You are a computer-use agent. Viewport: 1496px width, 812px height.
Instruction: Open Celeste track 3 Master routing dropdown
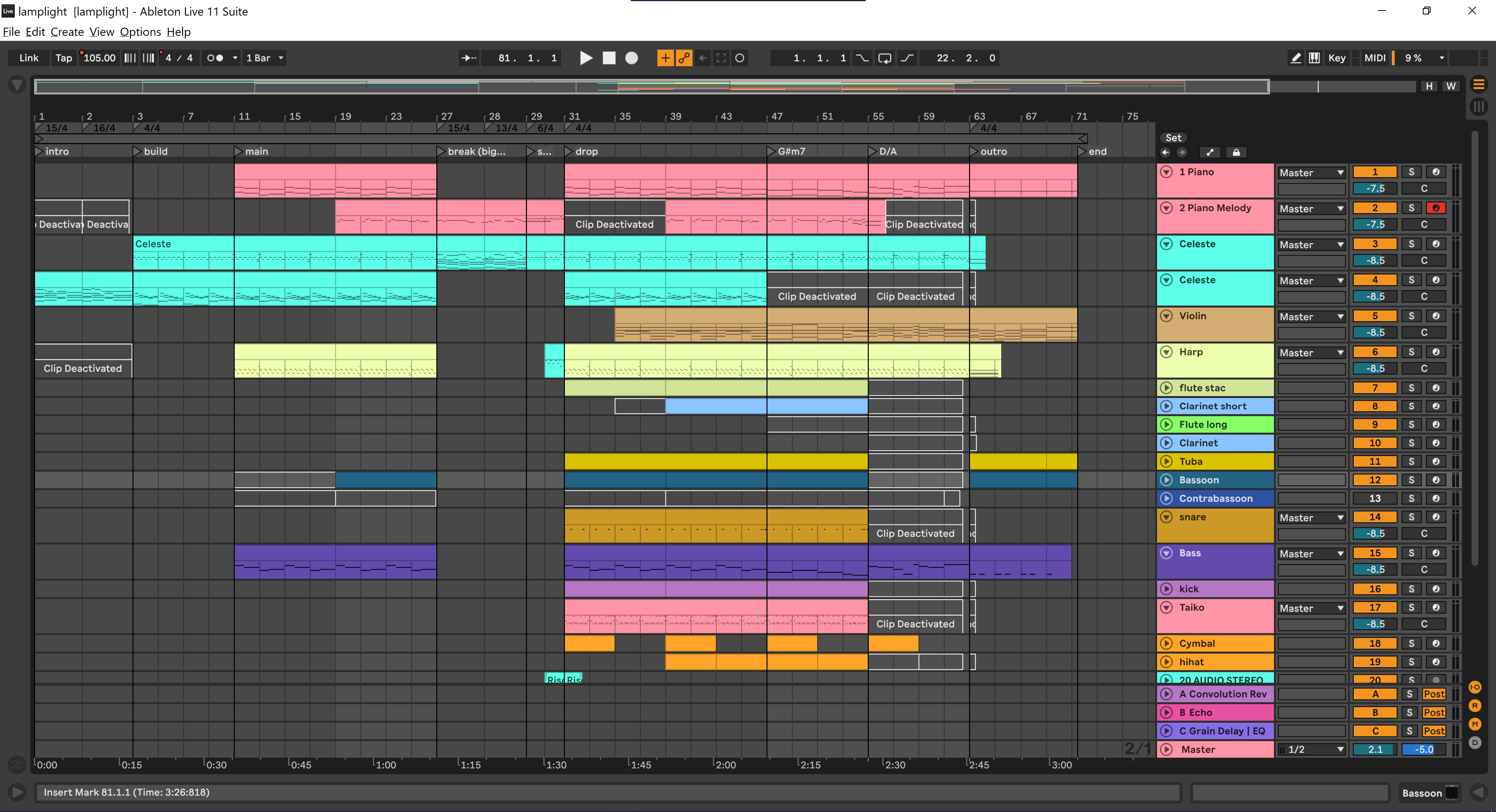[x=1311, y=245]
